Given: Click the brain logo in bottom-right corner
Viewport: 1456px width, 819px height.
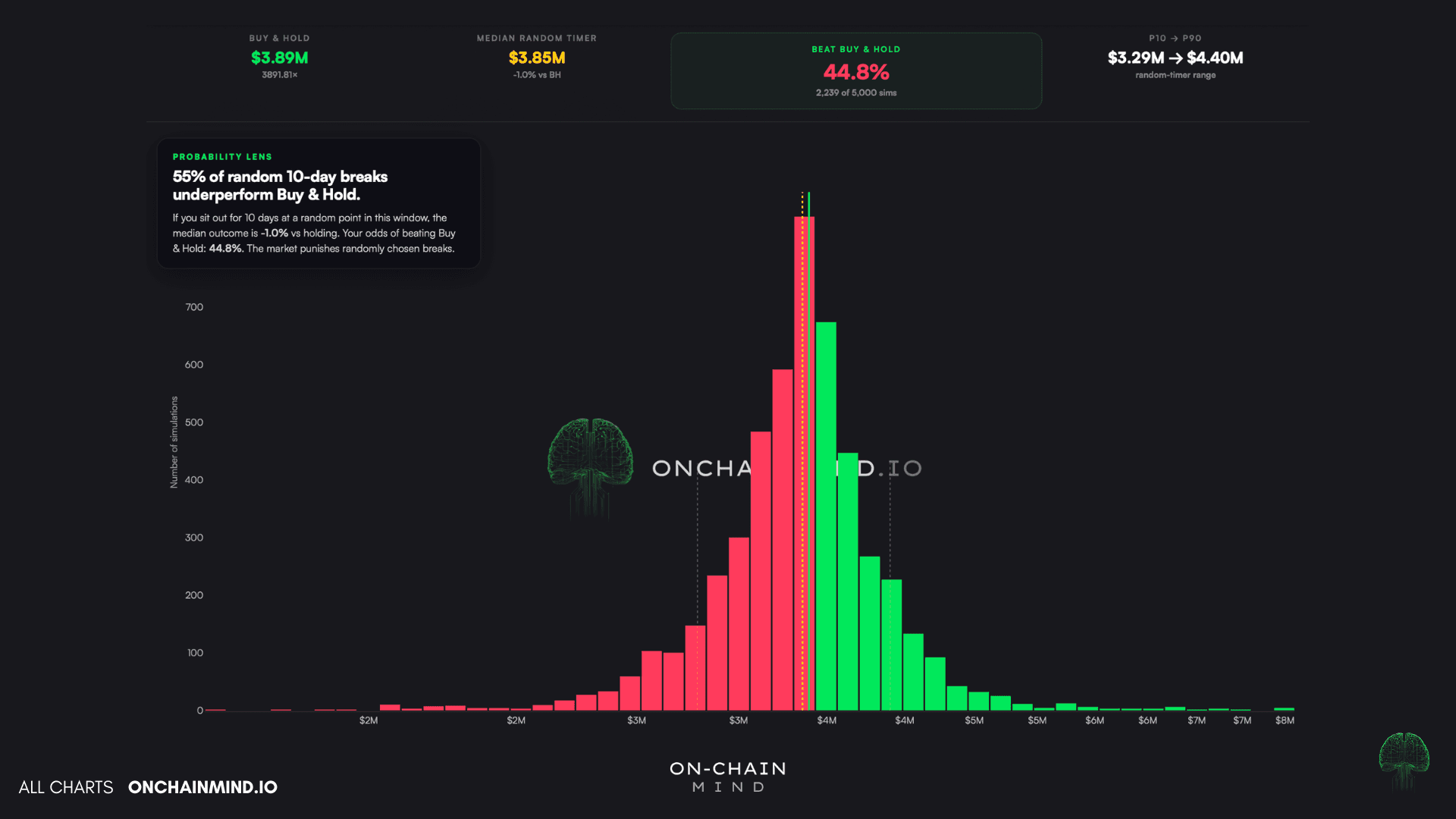Looking at the screenshot, I should coord(1404,761).
